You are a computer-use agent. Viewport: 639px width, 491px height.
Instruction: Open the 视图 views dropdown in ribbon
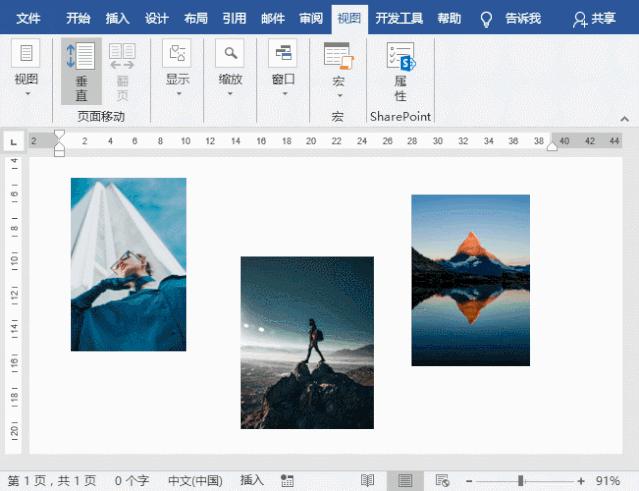[x=26, y=68]
